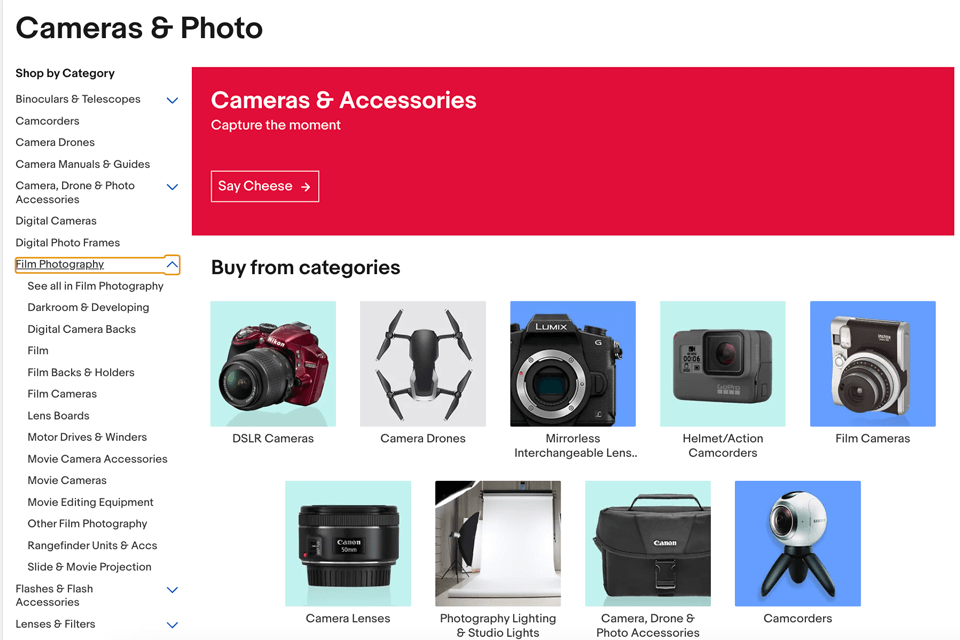Go to Darkroom & Developing subcategory
960x640 pixels.
(x=88, y=307)
